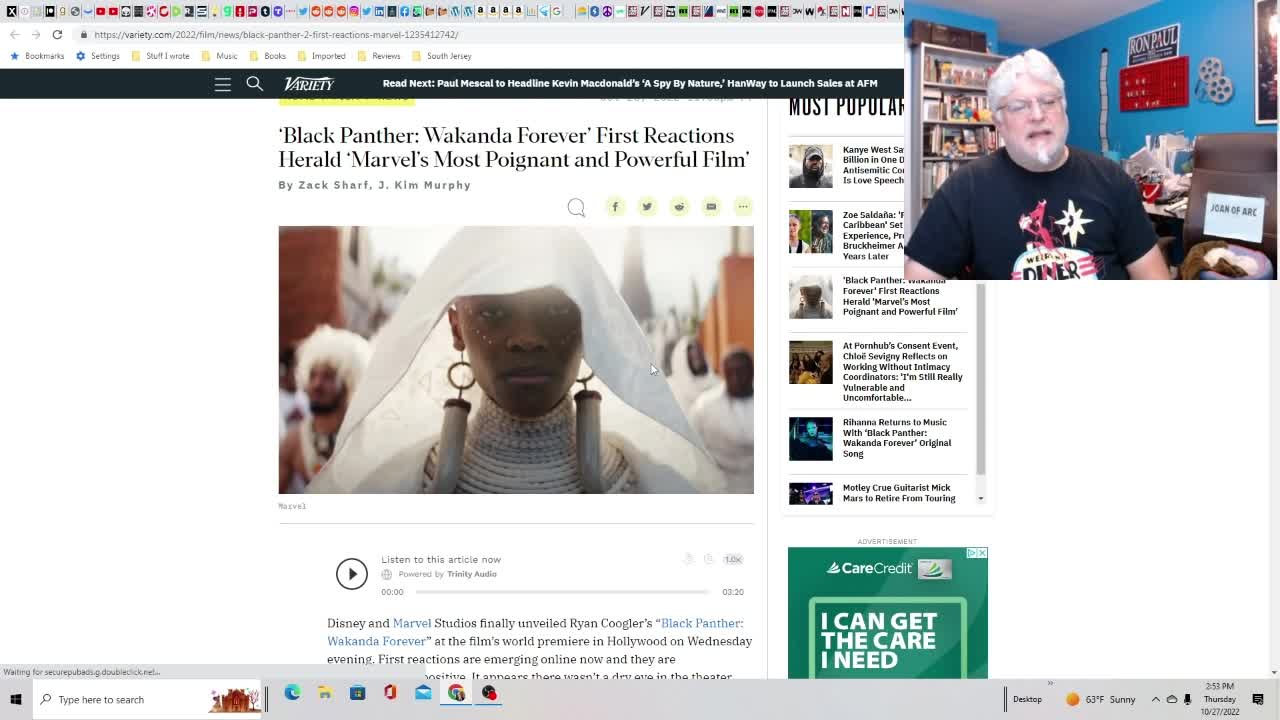Open Settings from the bookmarks bar

[x=98, y=56]
